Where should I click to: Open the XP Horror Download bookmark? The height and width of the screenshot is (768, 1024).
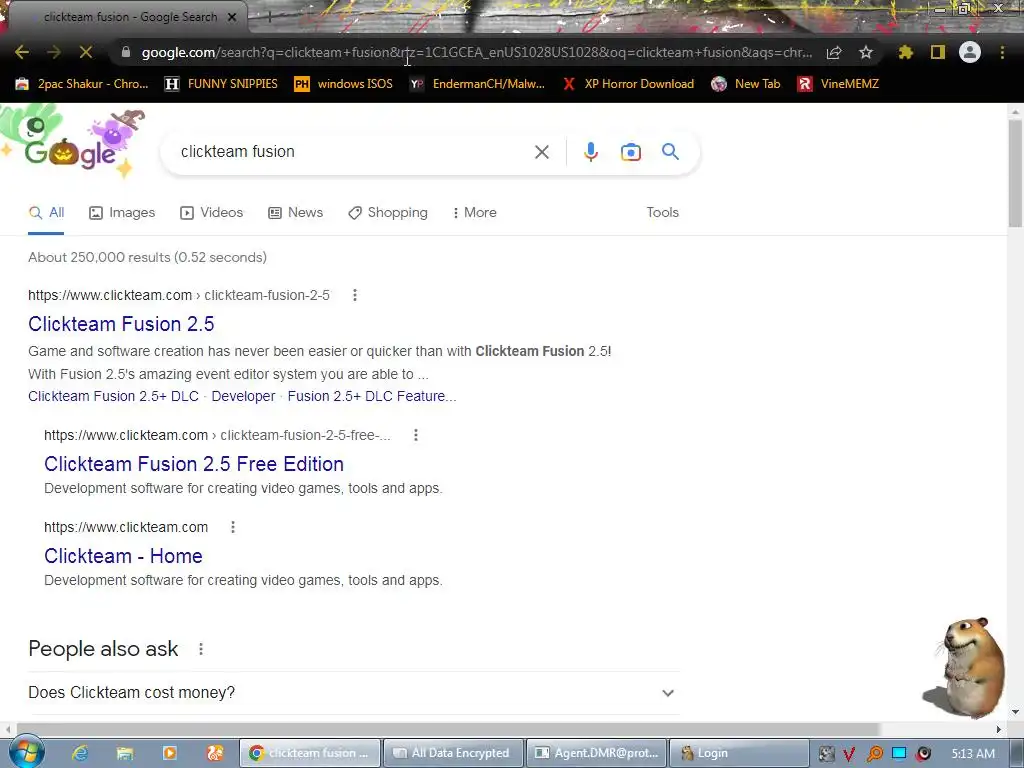point(628,84)
